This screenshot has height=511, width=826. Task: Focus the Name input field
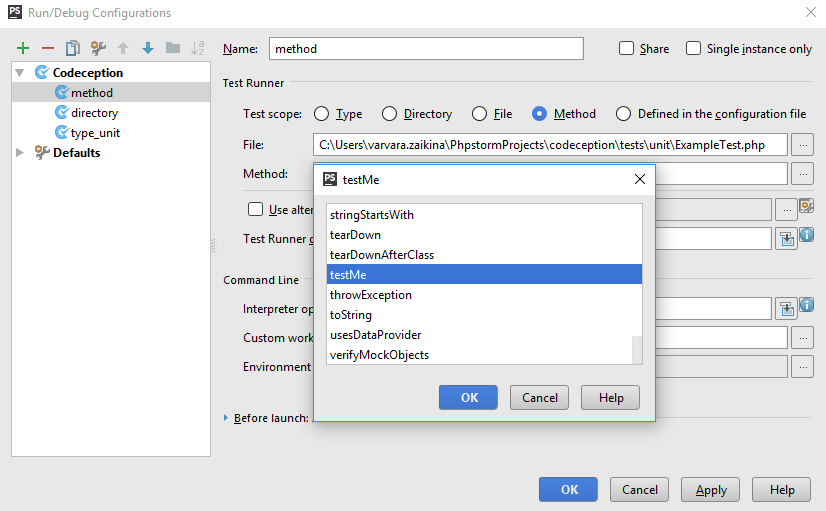[426, 48]
